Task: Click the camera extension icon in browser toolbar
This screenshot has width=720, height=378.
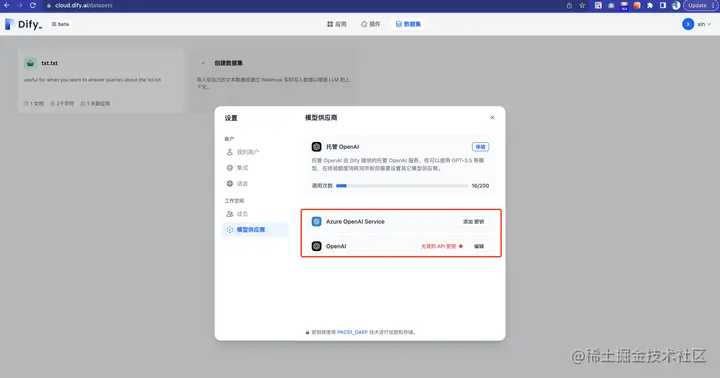Action: pos(611,6)
